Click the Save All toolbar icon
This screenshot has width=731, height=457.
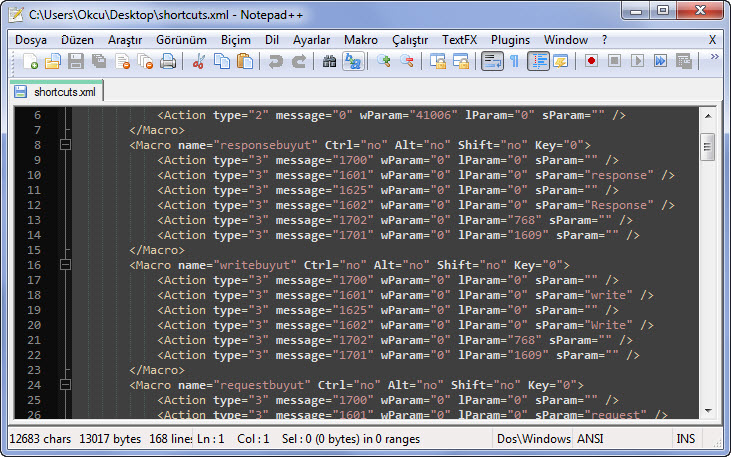click(x=99, y=61)
